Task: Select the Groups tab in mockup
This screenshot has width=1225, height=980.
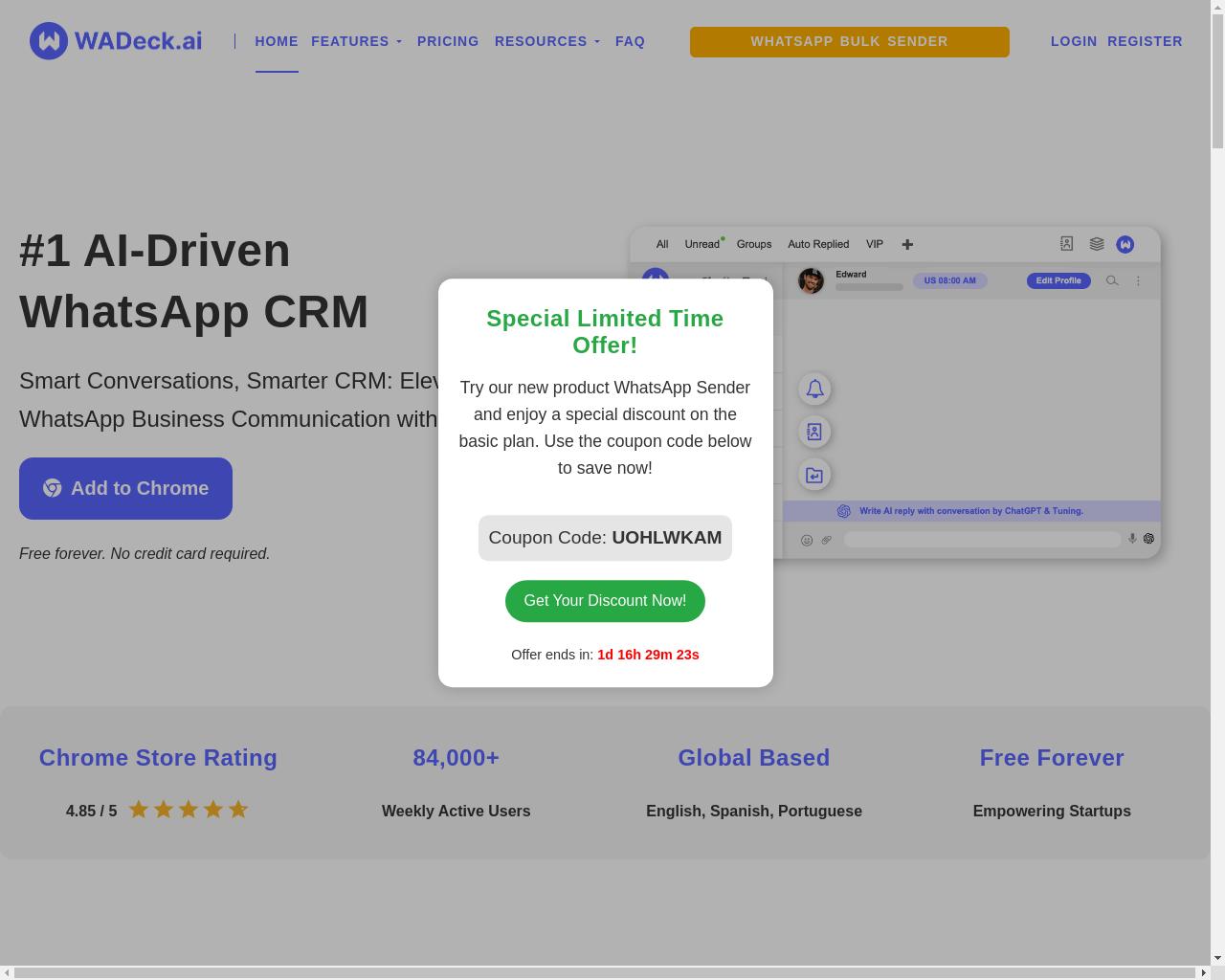Action: point(754,244)
